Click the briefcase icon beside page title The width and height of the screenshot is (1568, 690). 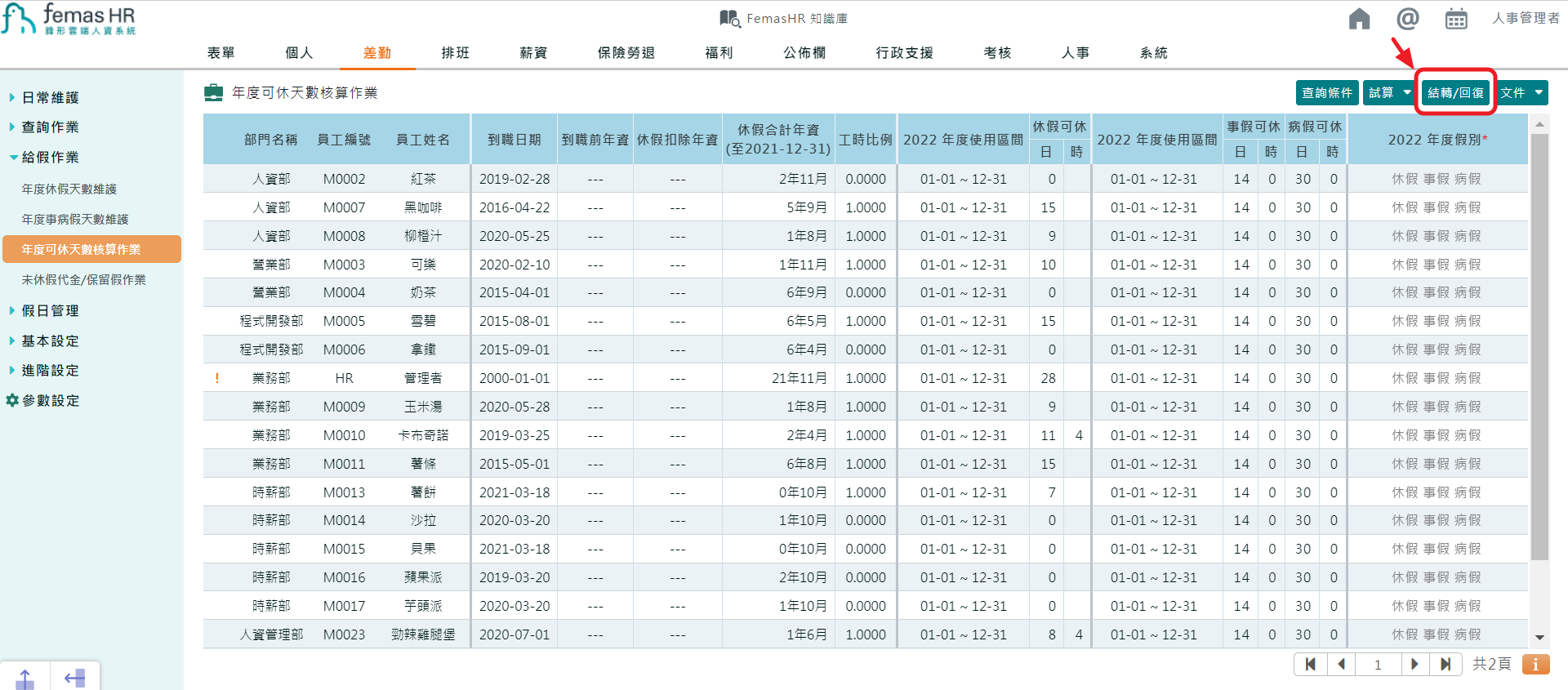pos(213,92)
